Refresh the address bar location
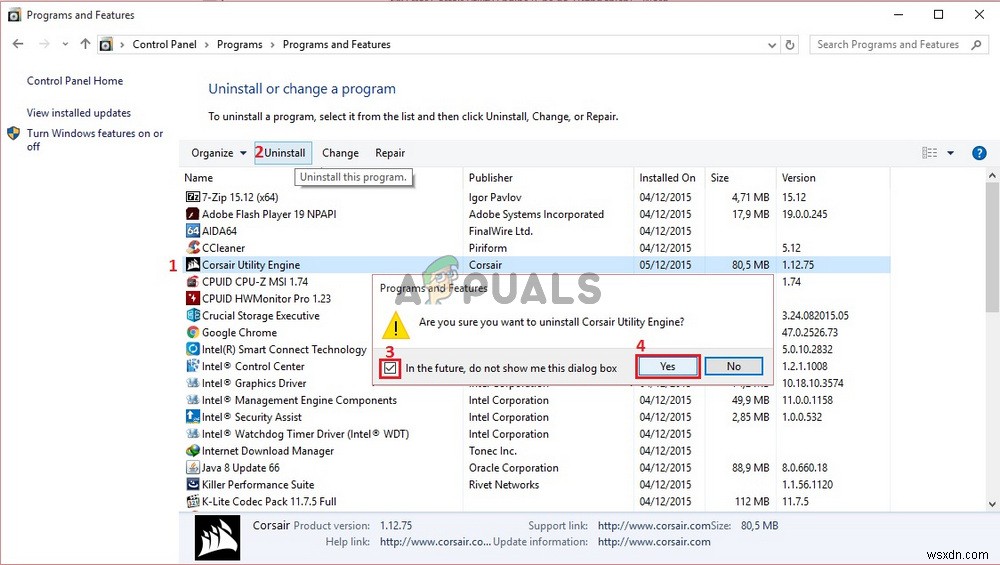 pyautogui.click(x=790, y=45)
